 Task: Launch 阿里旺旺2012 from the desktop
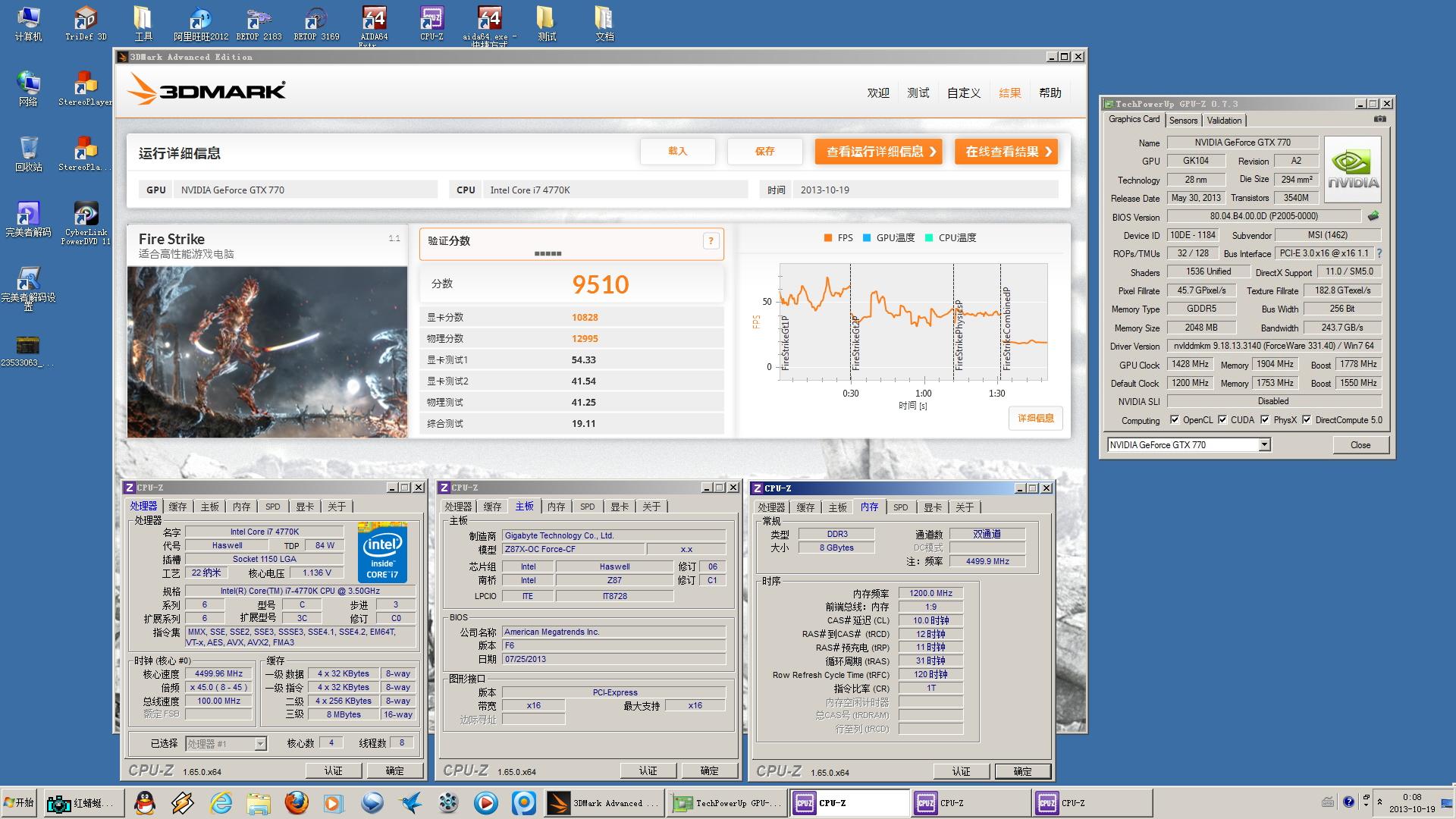pos(201,23)
